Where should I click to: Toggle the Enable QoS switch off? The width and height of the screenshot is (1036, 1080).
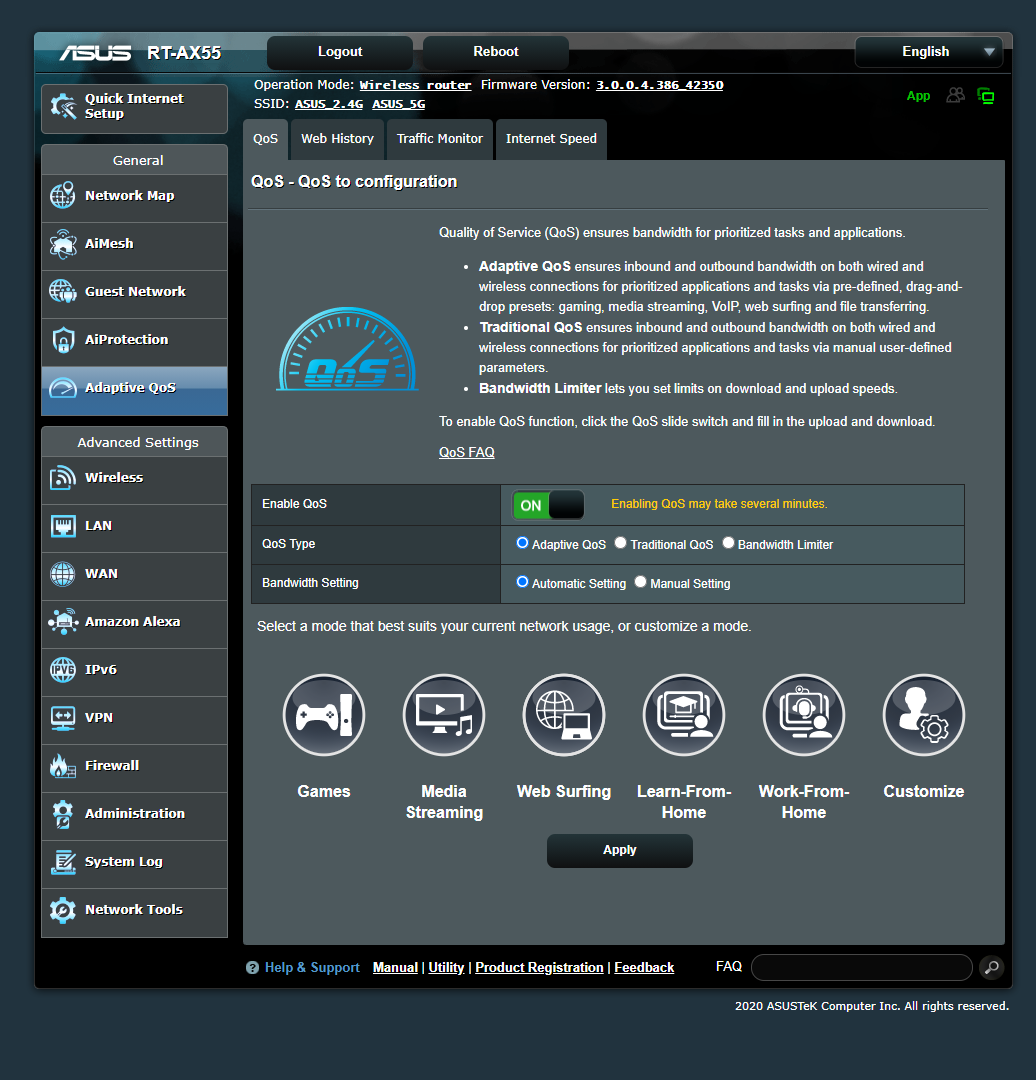[x=548, y=505]
